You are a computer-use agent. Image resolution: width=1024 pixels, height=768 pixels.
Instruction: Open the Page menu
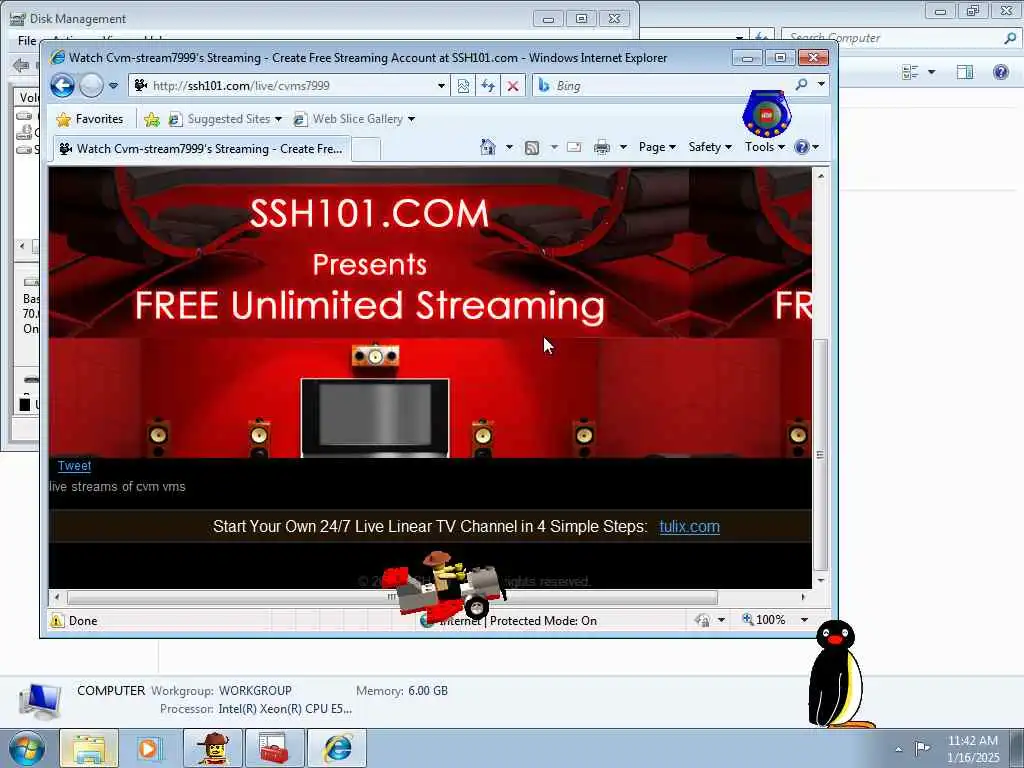coord(657,147)
